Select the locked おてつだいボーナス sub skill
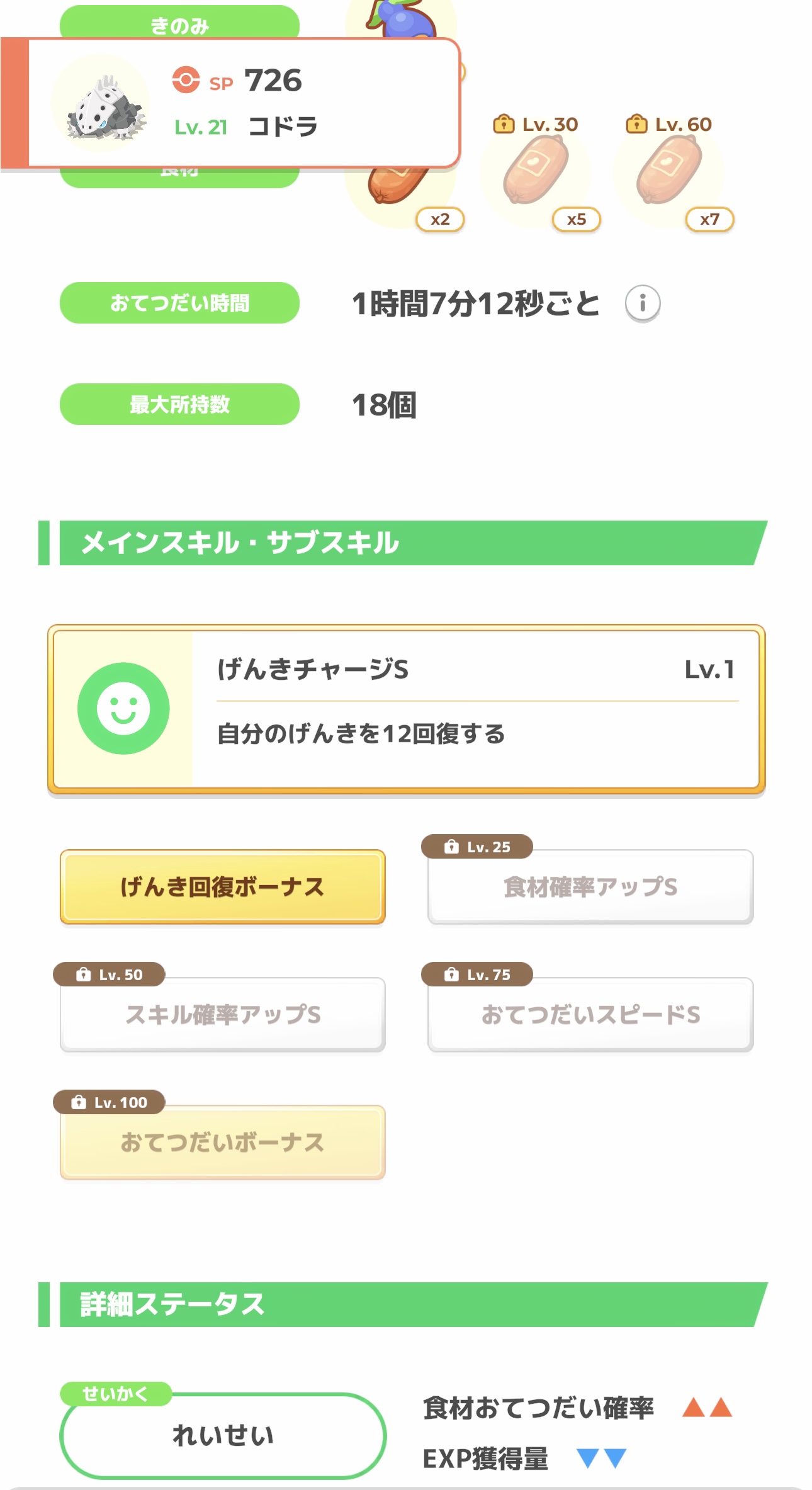 coord(222,1143)
